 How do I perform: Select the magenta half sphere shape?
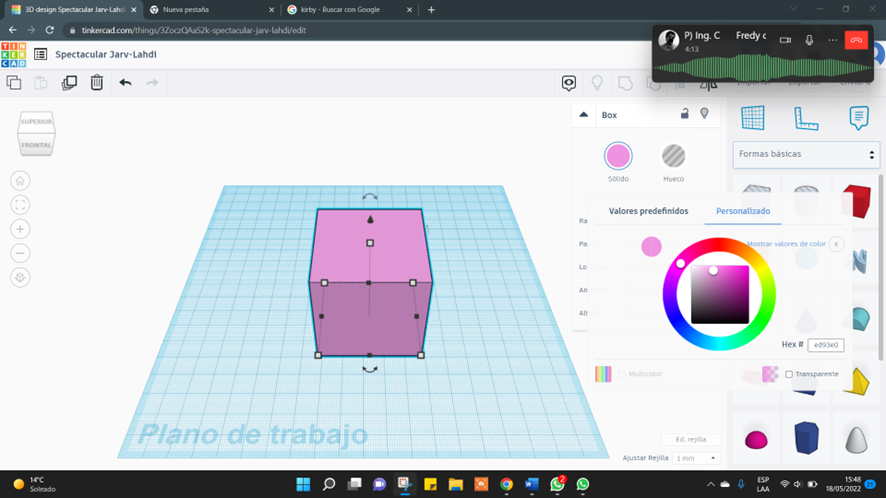(756, 439)
